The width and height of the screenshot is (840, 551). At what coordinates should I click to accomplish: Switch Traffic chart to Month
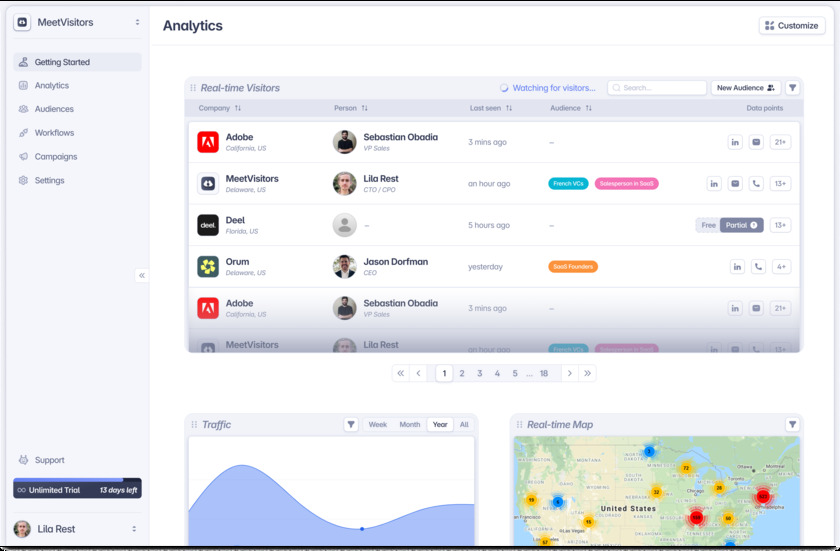tap(410, 425)
